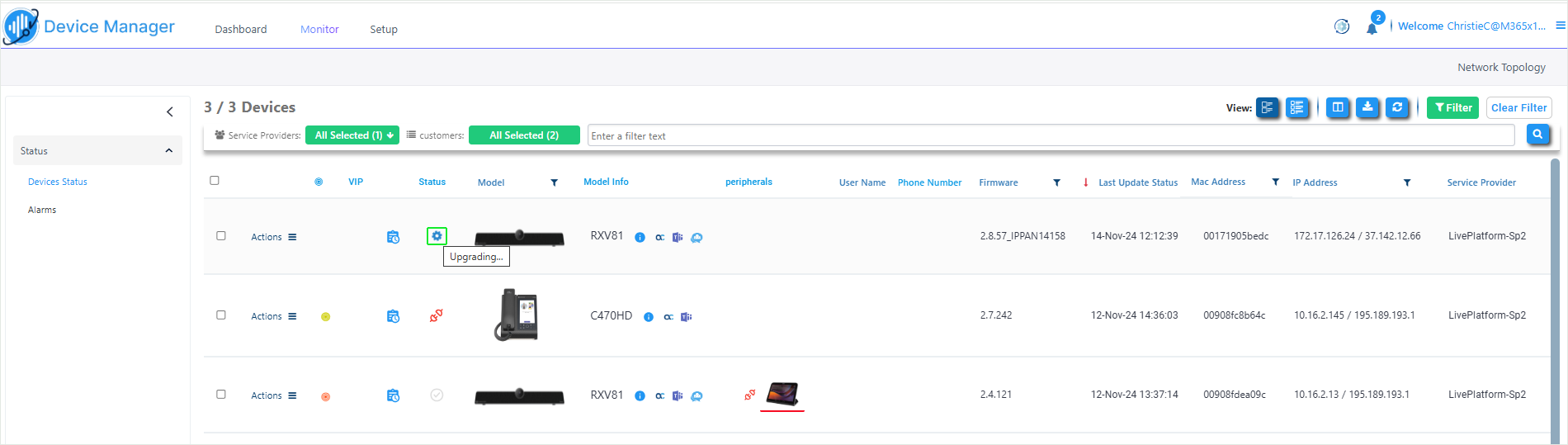Click grey checkmark status icon on 2.4.121 row
The image size is (1568, 445).
tap(437, 395)
